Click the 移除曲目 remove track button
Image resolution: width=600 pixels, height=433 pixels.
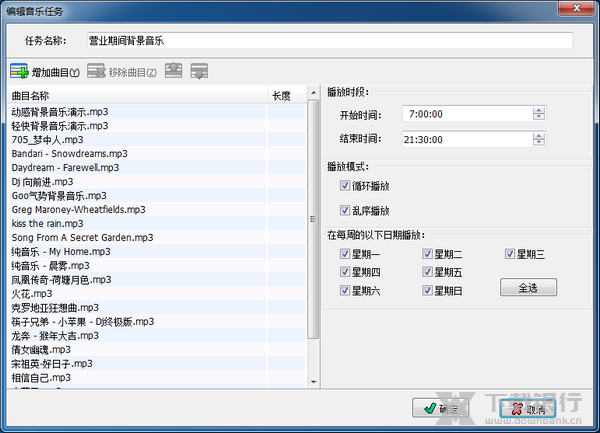coord(122,72)
